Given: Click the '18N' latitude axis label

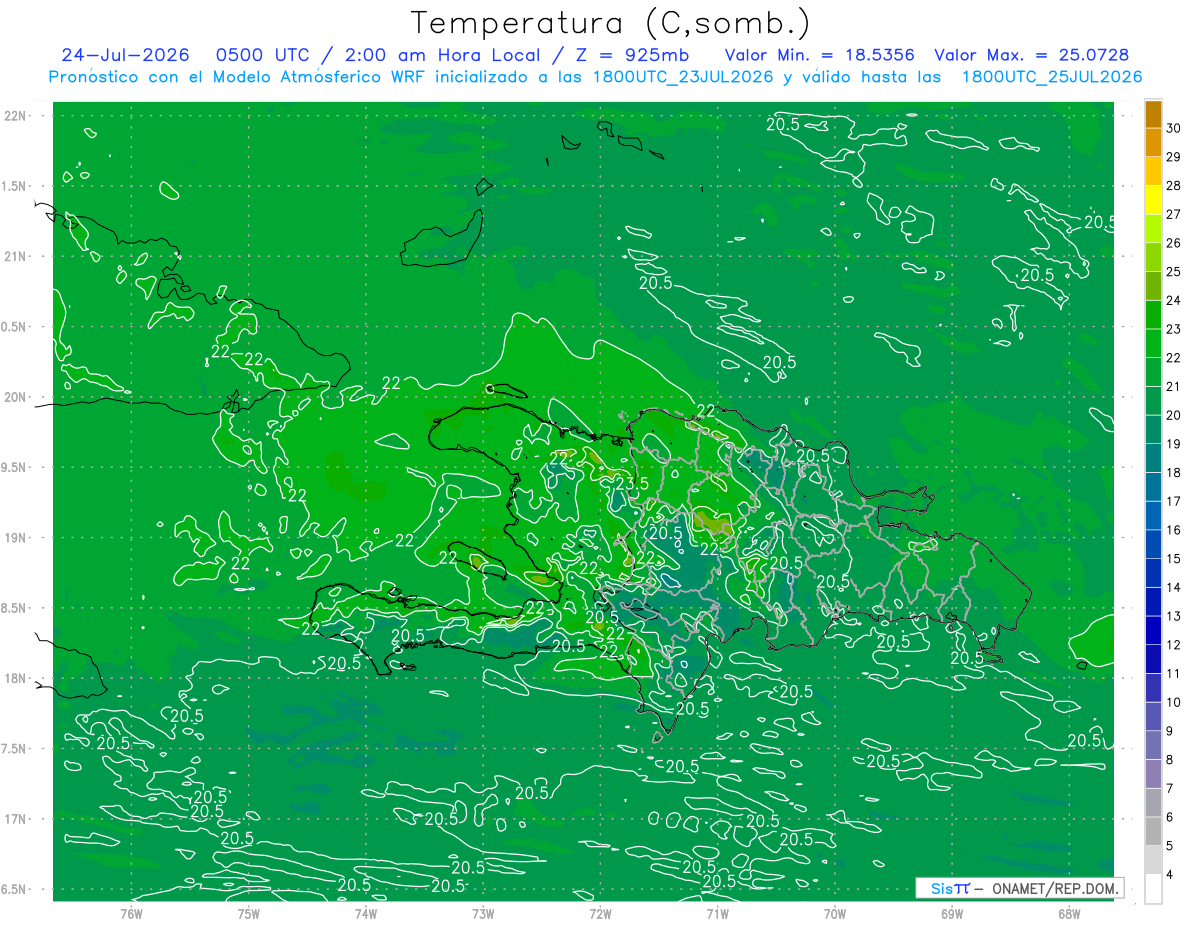Looking at the screenshot, I should pos(16,678).
